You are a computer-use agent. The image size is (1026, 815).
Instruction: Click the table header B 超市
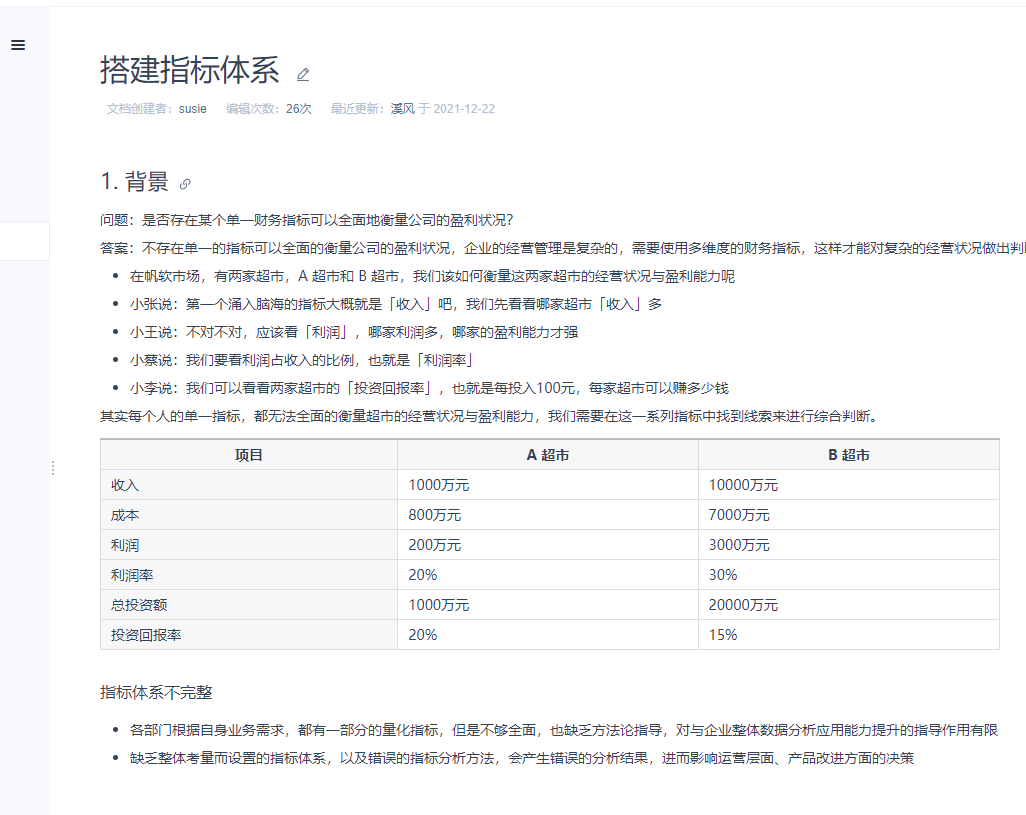pos(849,455)
